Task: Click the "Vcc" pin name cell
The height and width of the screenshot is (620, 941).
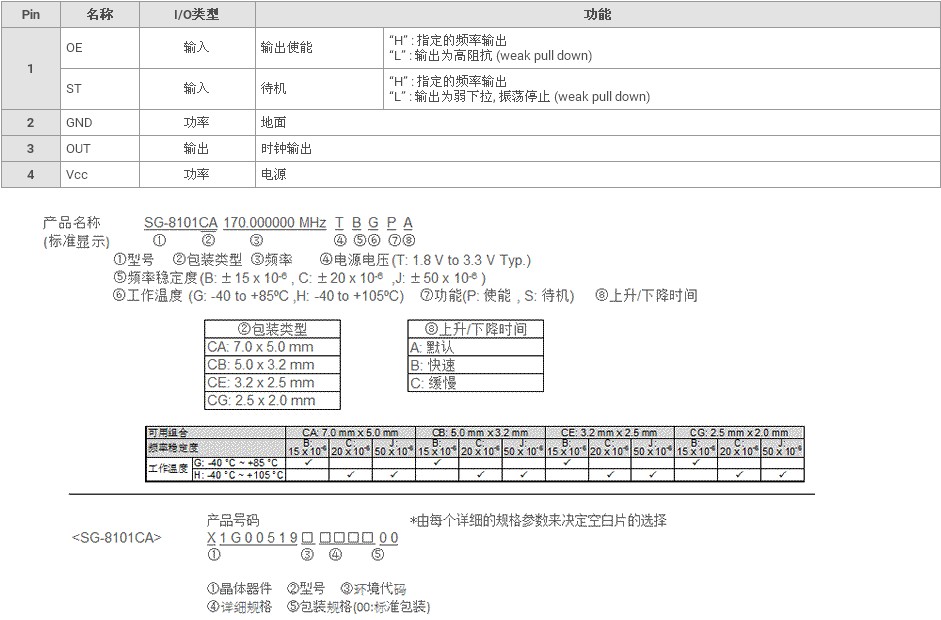Action: pyautogui.click(x=100, y=174)
